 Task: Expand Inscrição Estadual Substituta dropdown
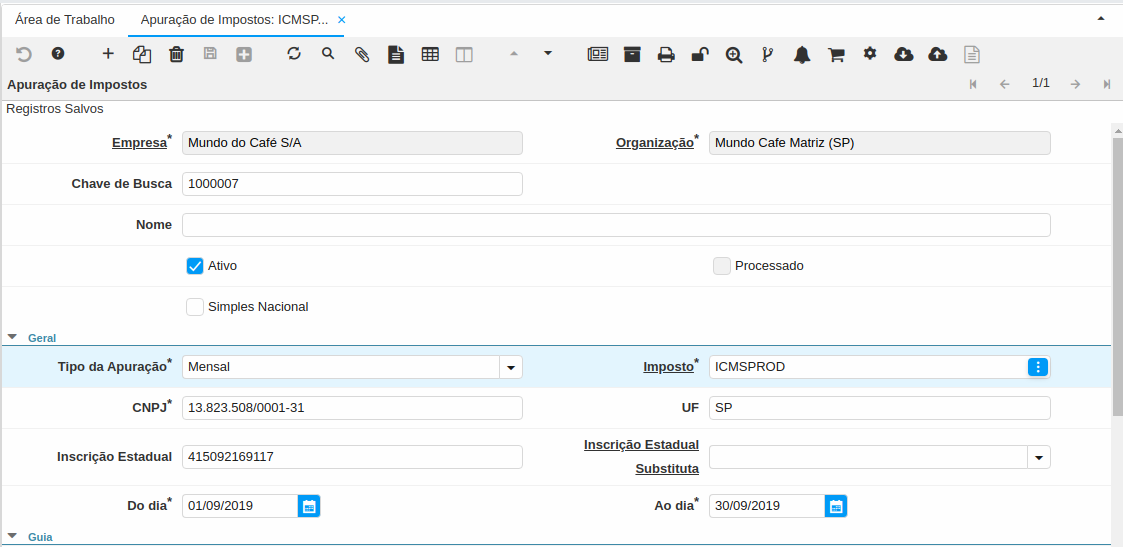(x=1039, y=457)
